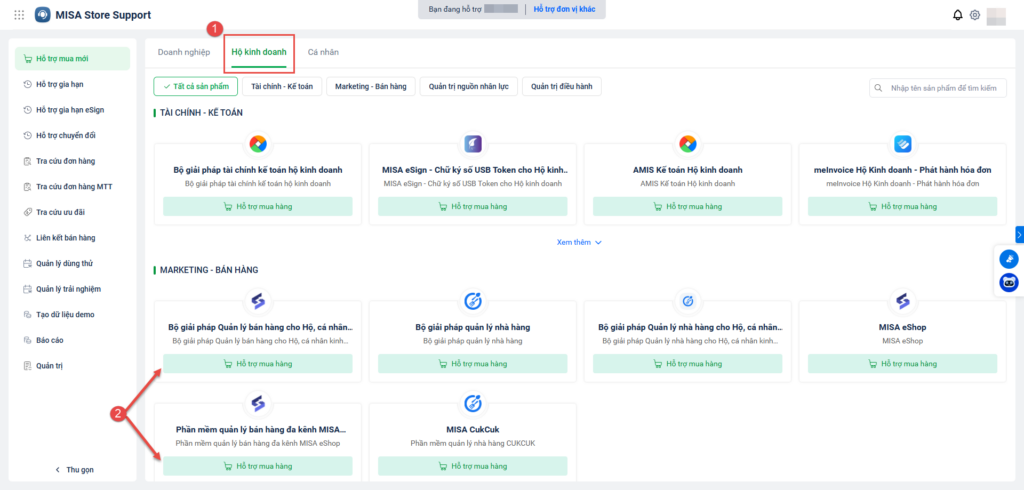Open Hỗ trợ mua mới menu item
This screenshot has width=1024, height=490.
tap(72, 59)
